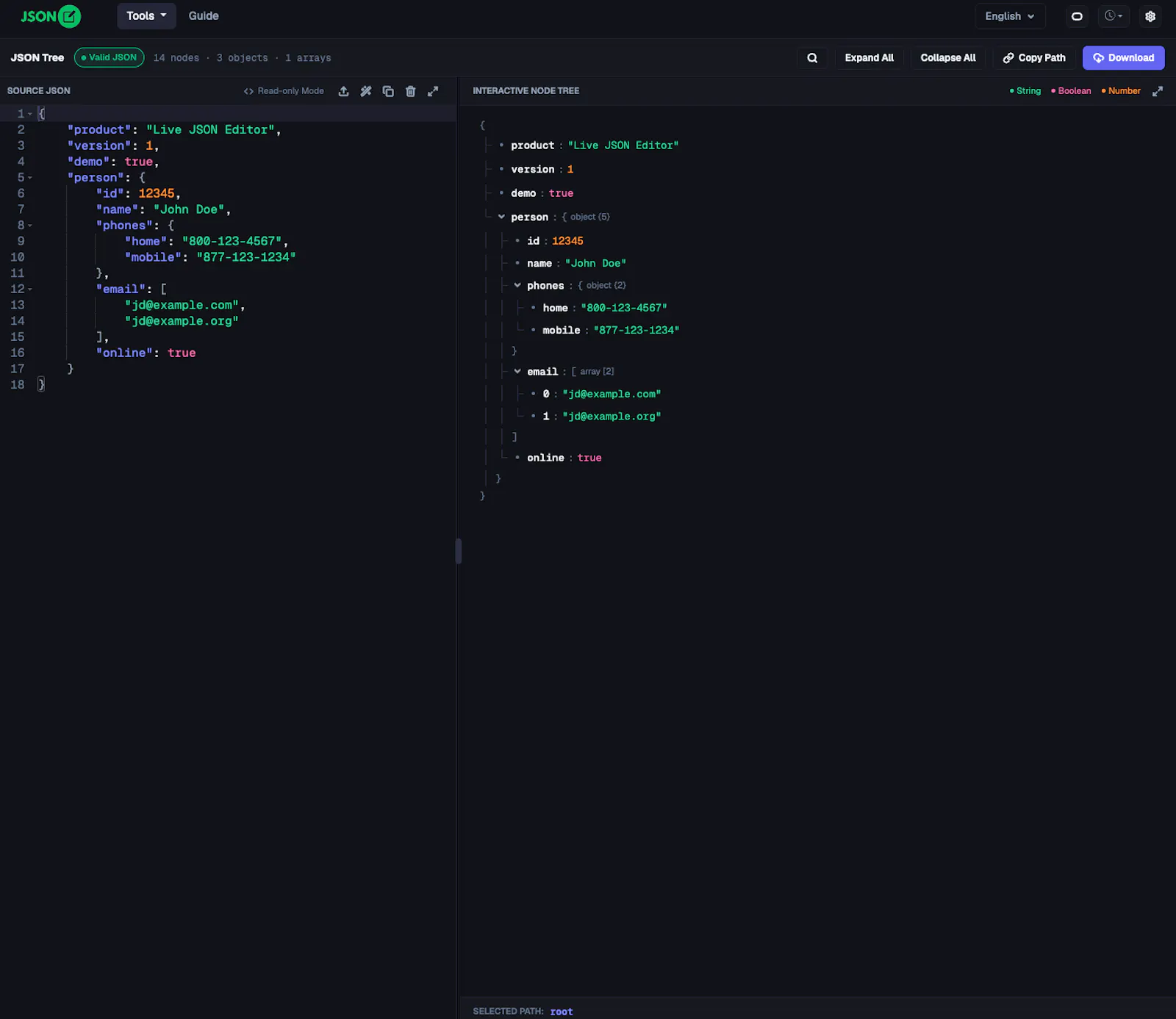1176x1019 pixels.
Task: Open the history clock dropdown
Action: click(1114, 16)
